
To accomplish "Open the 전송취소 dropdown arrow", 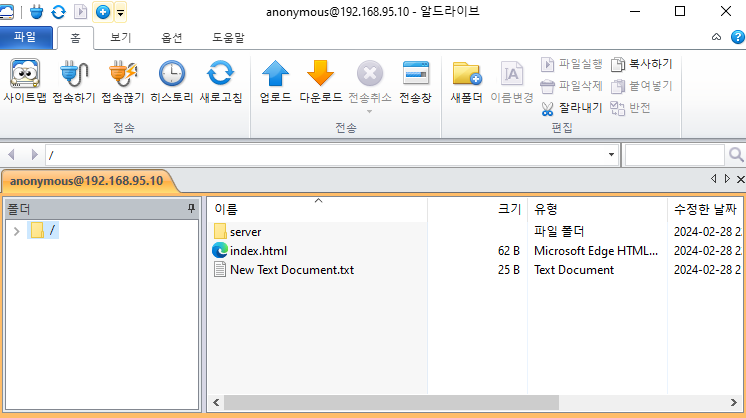I will [x=370, y=112].
